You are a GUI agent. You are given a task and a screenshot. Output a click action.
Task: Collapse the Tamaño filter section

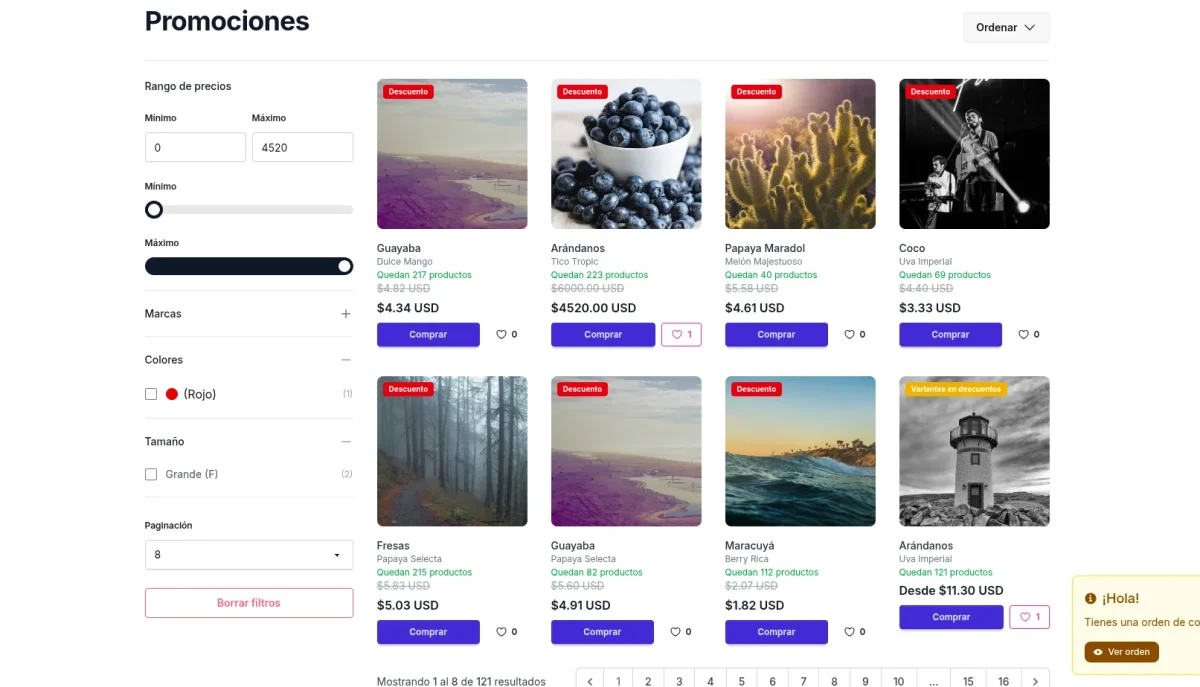(345, 441)
